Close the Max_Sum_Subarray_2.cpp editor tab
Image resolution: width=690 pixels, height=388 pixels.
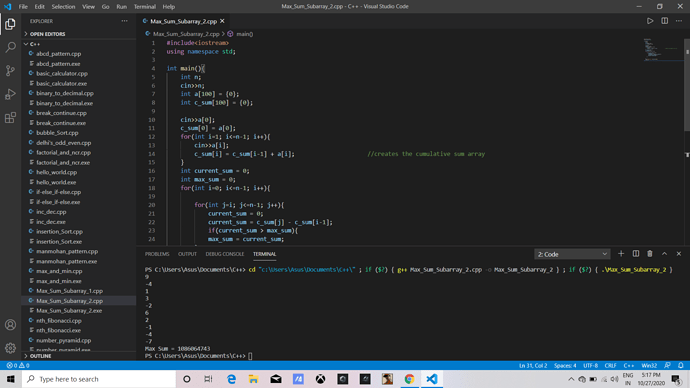(x=222, y=21)
